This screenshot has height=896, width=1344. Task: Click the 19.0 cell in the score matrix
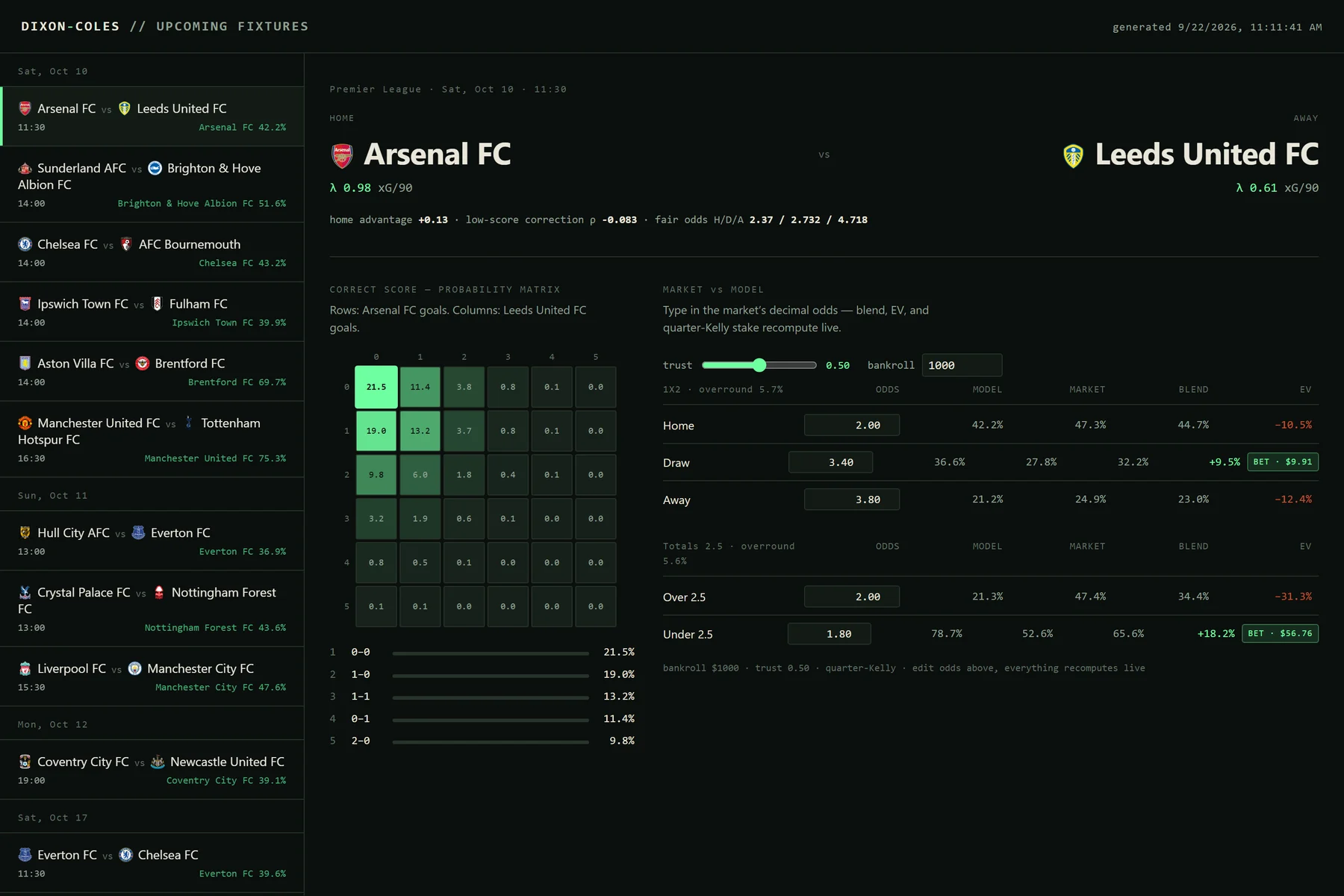click(376, 431)
